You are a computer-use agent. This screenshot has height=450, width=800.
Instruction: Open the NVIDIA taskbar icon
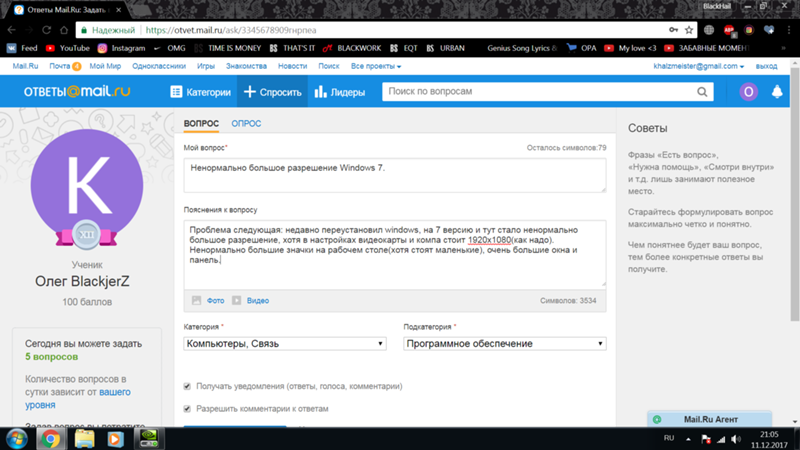pos(148,439)
